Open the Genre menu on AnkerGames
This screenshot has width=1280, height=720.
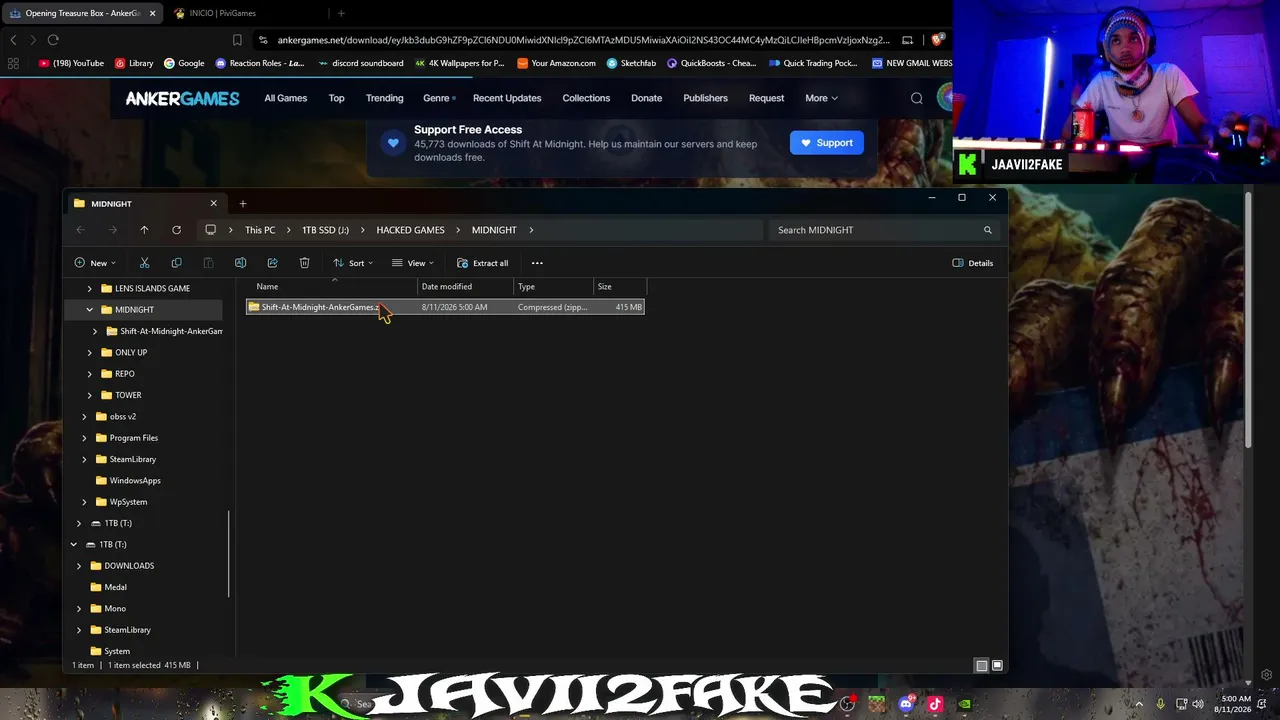439,98
